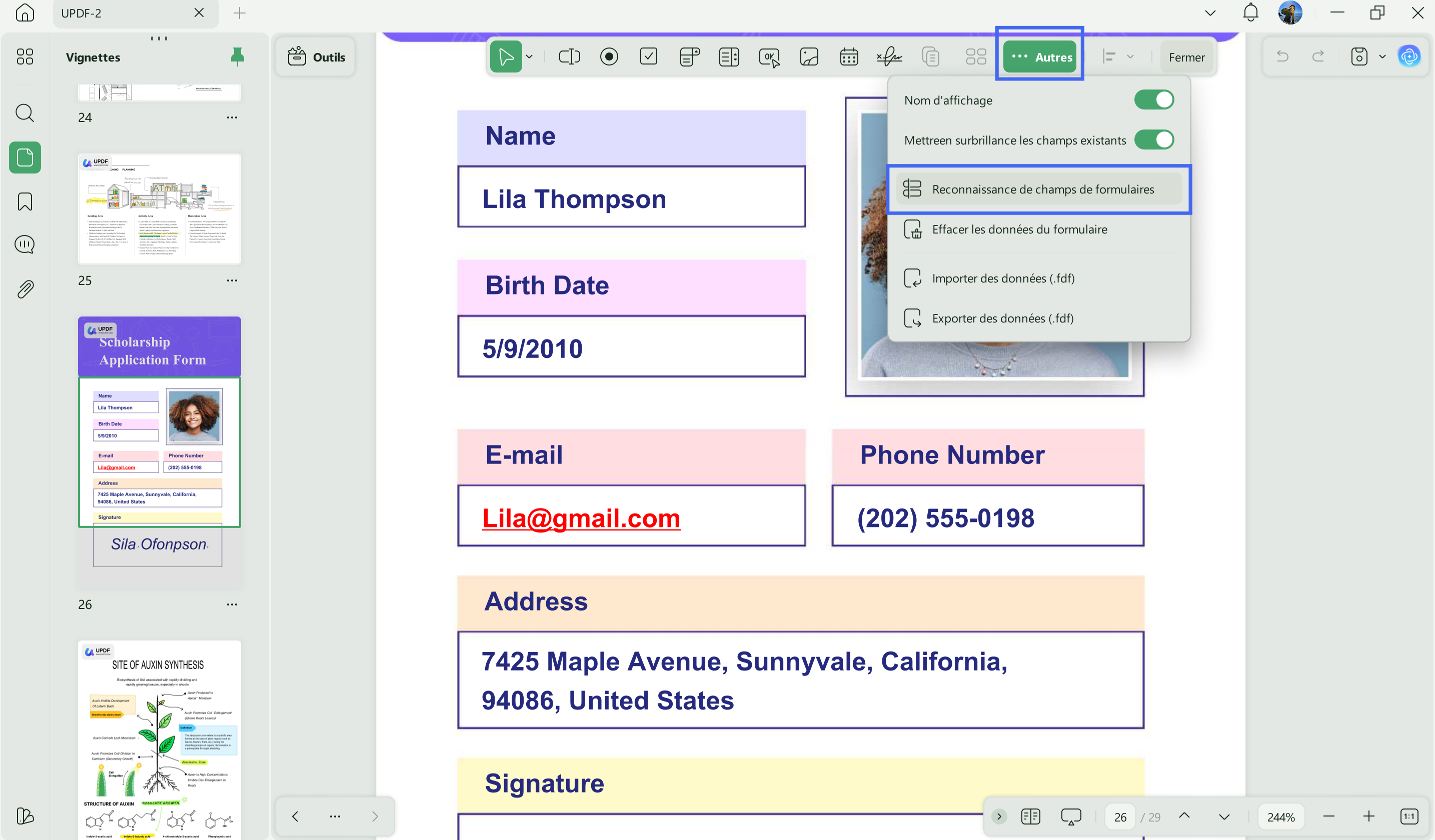Viewport: 1435px width, 840px height.
Task: Click the 1:1 actual size icon
Action: pyautogui.click(x=1409, y=816)
